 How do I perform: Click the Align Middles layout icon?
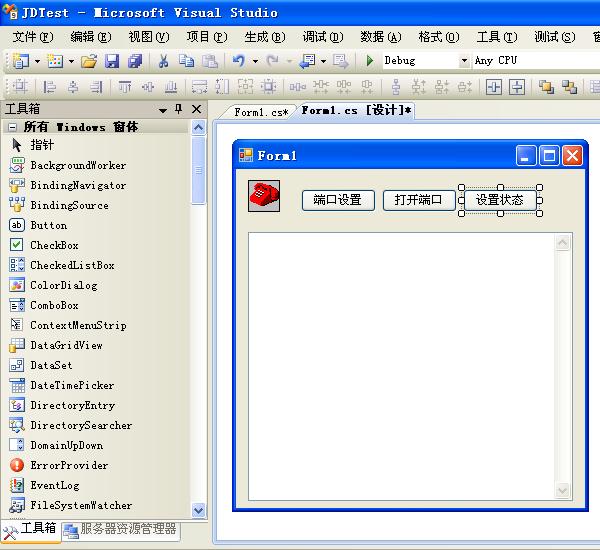[x=148, y=87]
